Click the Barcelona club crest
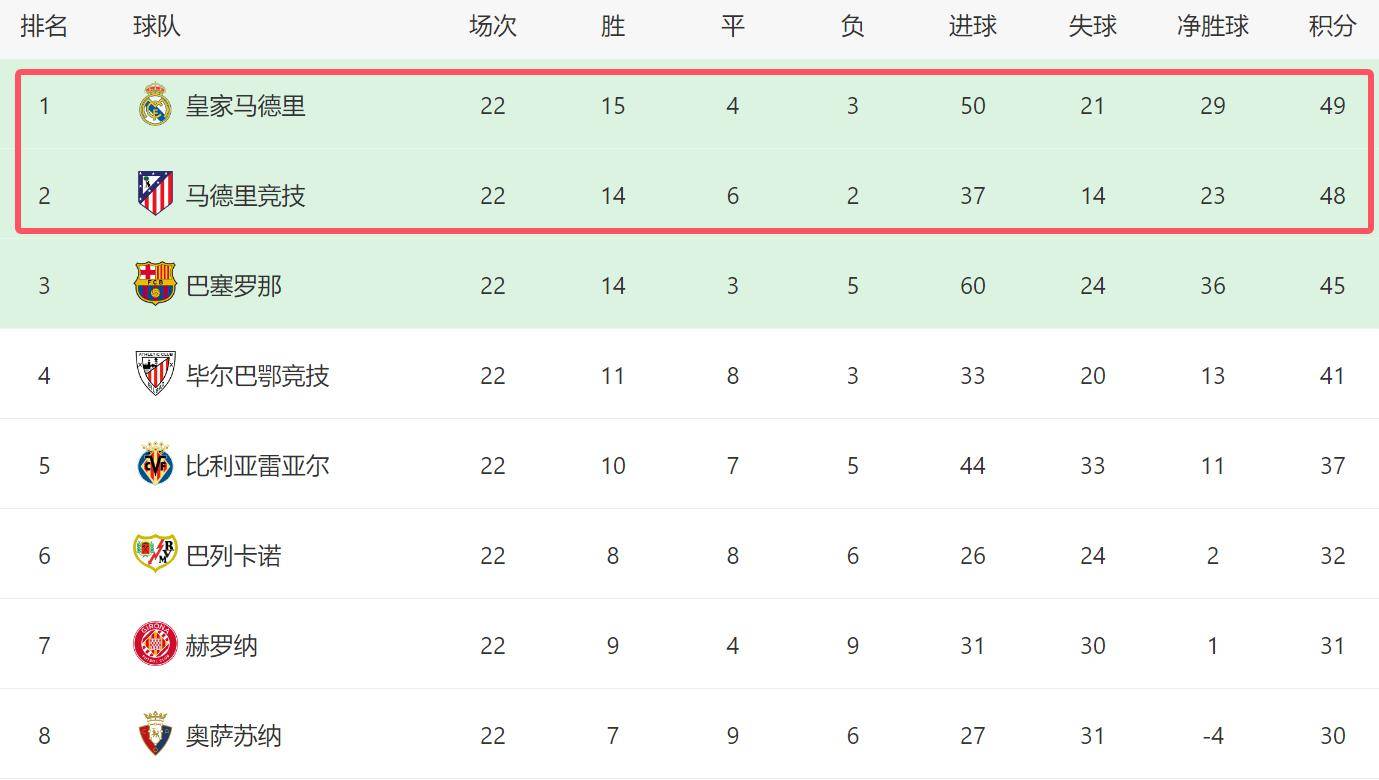 click(x=155, y=284)
